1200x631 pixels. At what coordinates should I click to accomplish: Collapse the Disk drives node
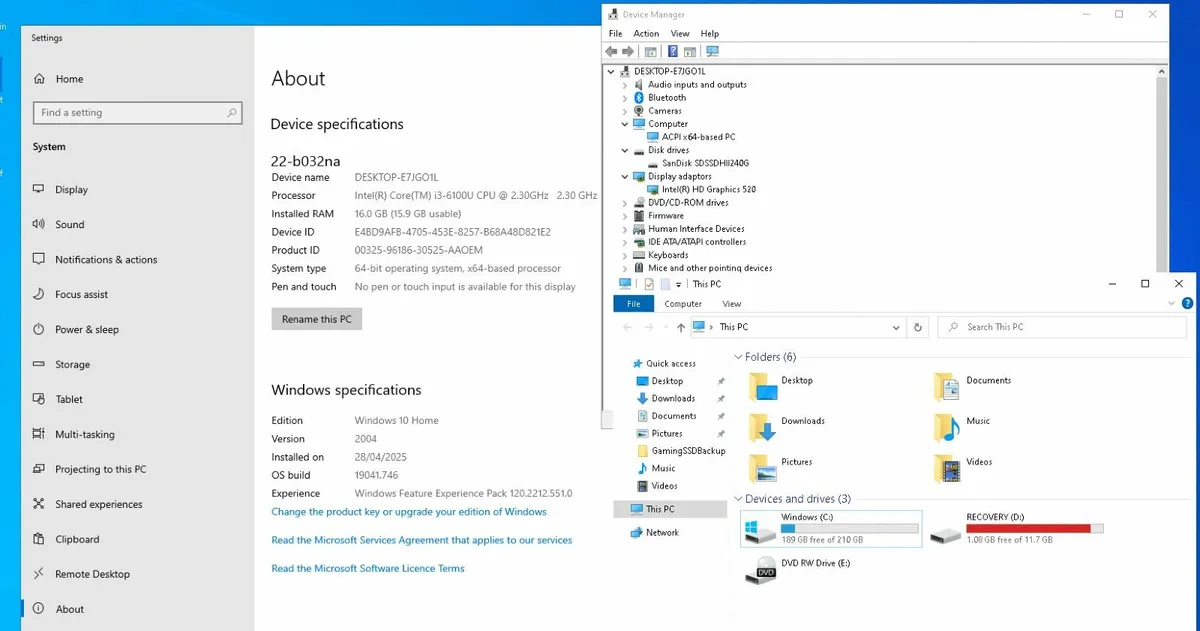(626, 150)
